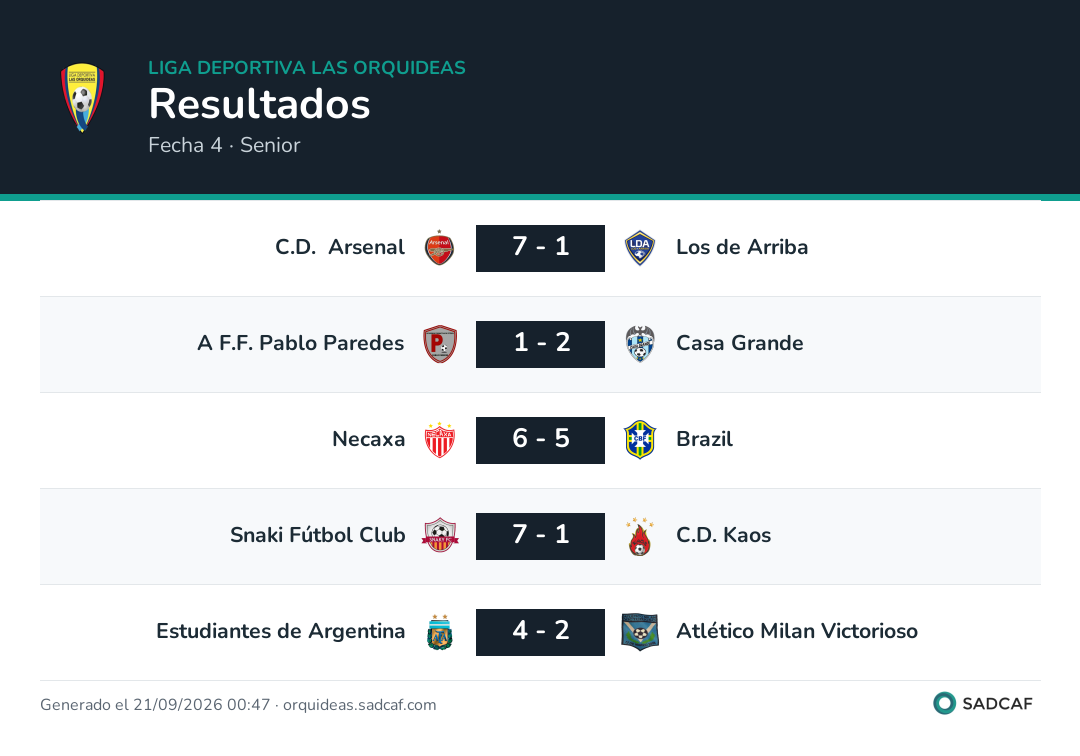
Task: Open the 6 - 5 Necaxa score box
Action: [540, 440]
